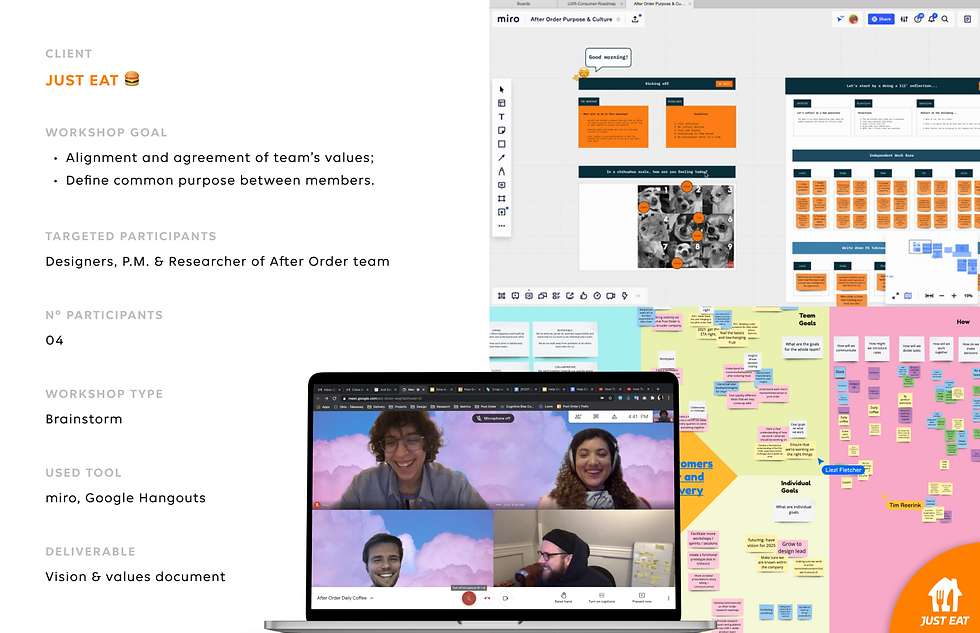Toggle the camera button in Meet
980x633 pixels.
(x=505, y=598)
